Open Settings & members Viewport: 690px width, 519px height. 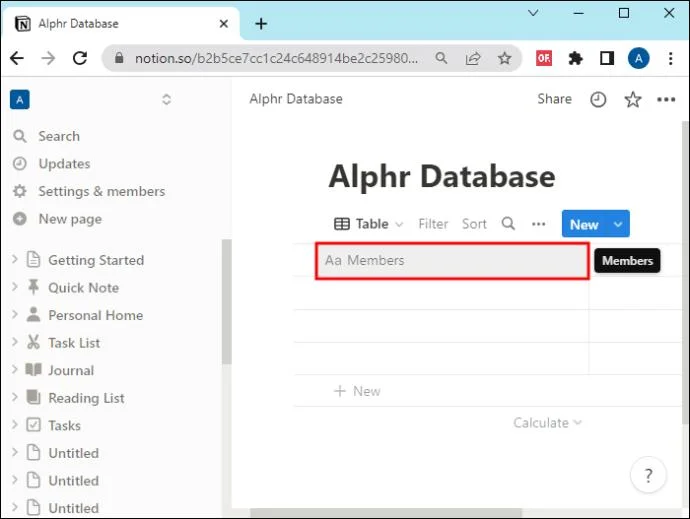(102, 191)
